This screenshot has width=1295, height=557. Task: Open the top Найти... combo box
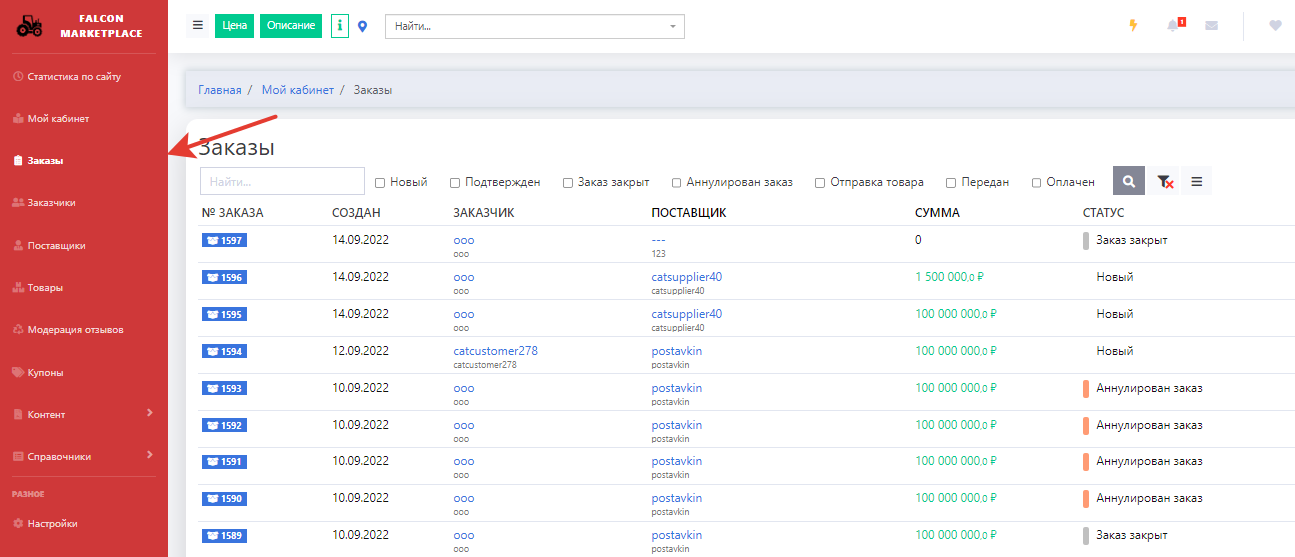[x=534, y=27]
